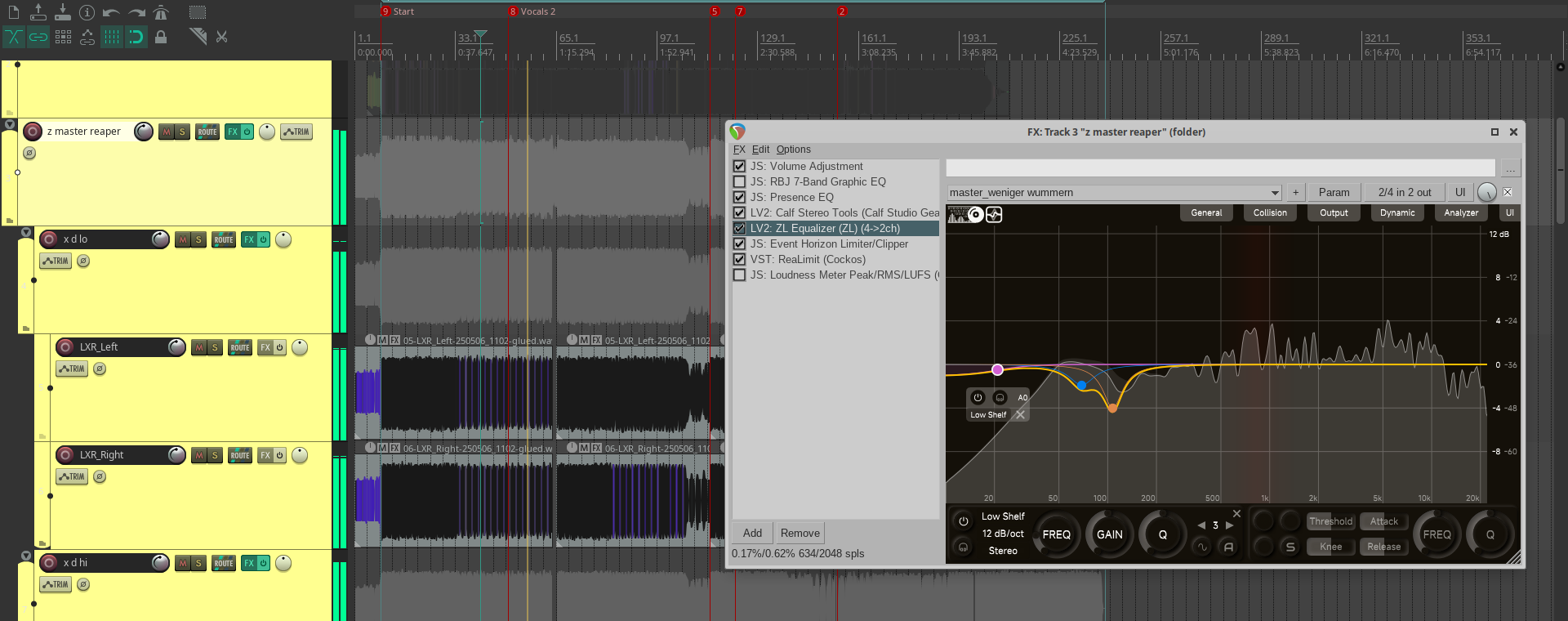Click ZL Equalizer band solo headphone icon
This screenshot has width=1568, height=621.
[963, 547]
